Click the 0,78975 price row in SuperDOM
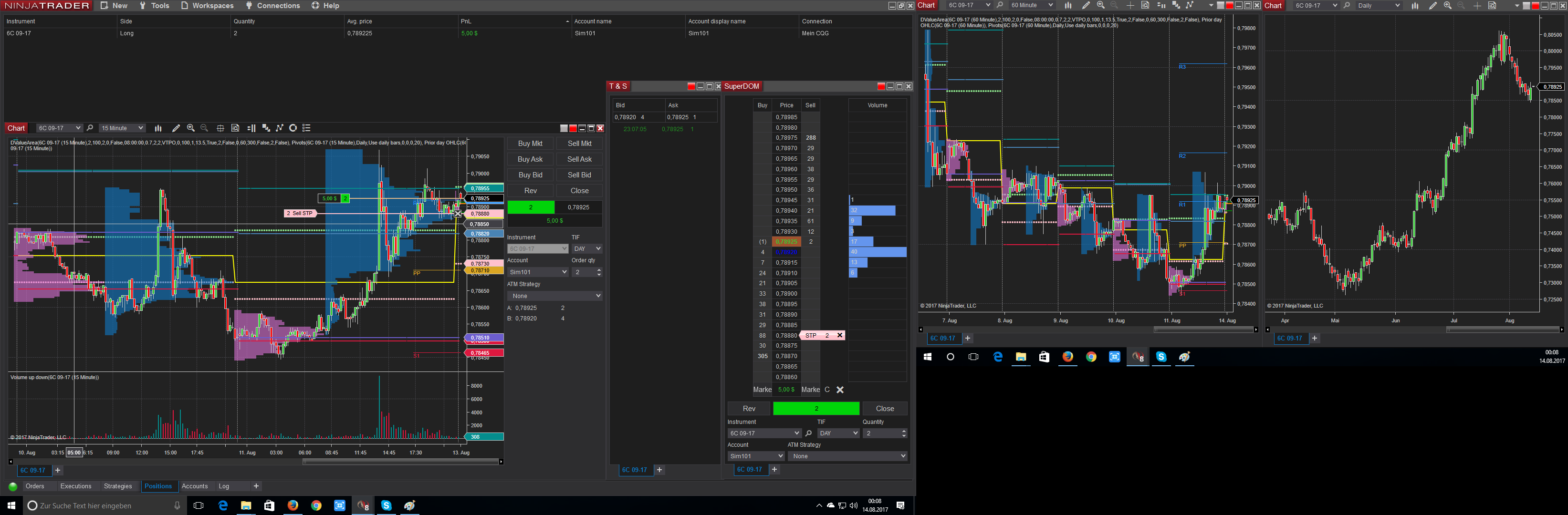 pos(786,138)
